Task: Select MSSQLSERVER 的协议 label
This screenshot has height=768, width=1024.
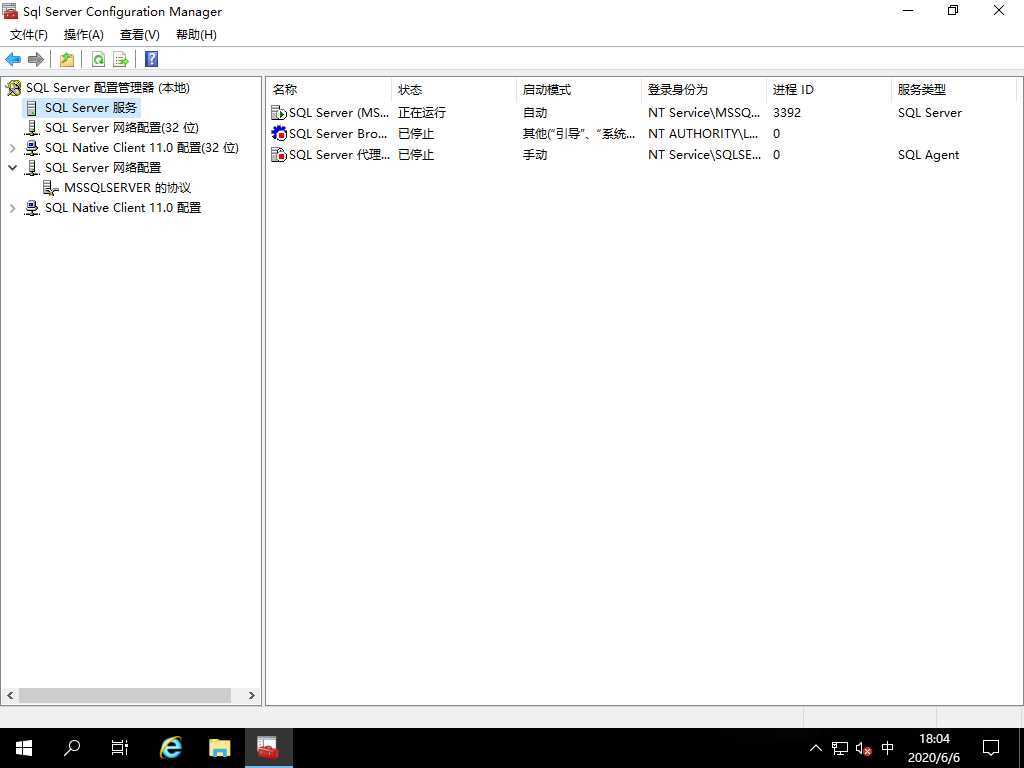Action: point(127,188)
